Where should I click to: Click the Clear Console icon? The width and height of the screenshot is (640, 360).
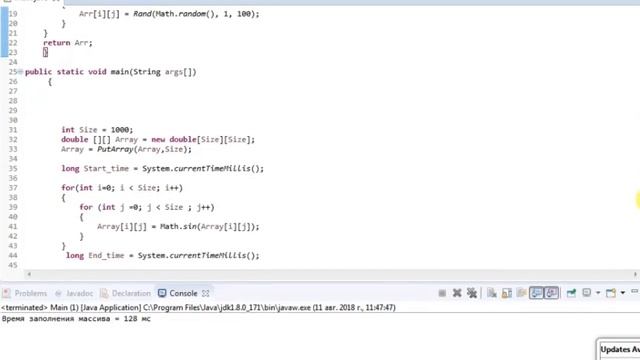(x=492, y=293)
